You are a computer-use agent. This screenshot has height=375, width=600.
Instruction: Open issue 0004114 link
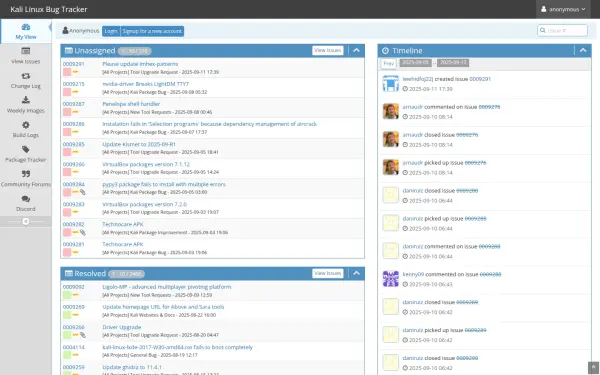[x=73, y=347]
